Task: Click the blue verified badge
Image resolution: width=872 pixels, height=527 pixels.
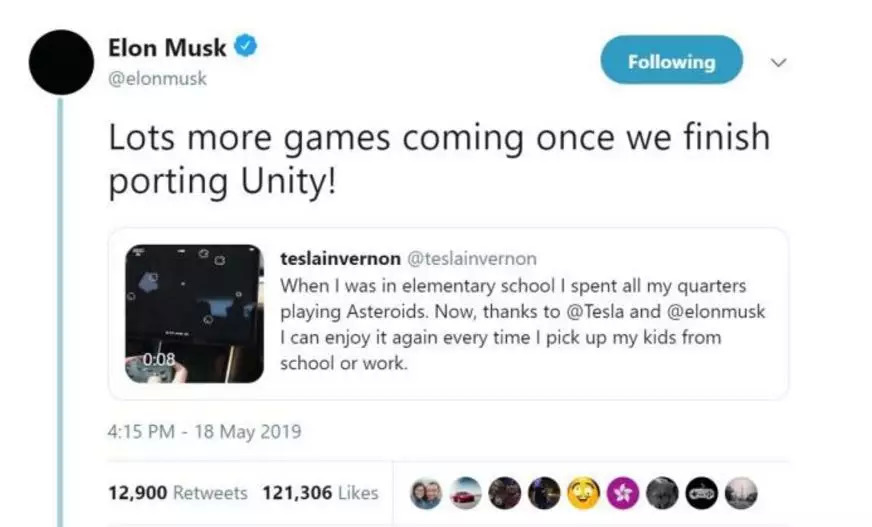Action: click(244, 46)
